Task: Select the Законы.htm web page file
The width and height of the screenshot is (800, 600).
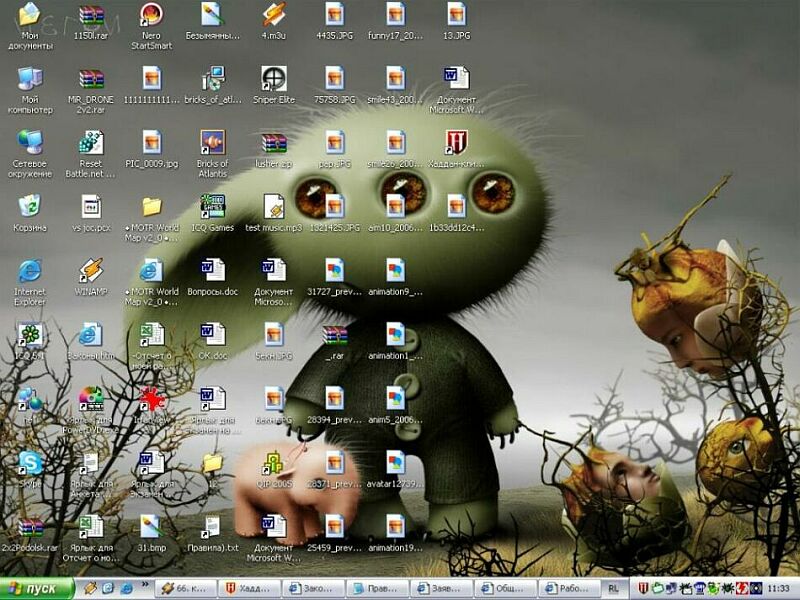Action: (x=91, y=335)
